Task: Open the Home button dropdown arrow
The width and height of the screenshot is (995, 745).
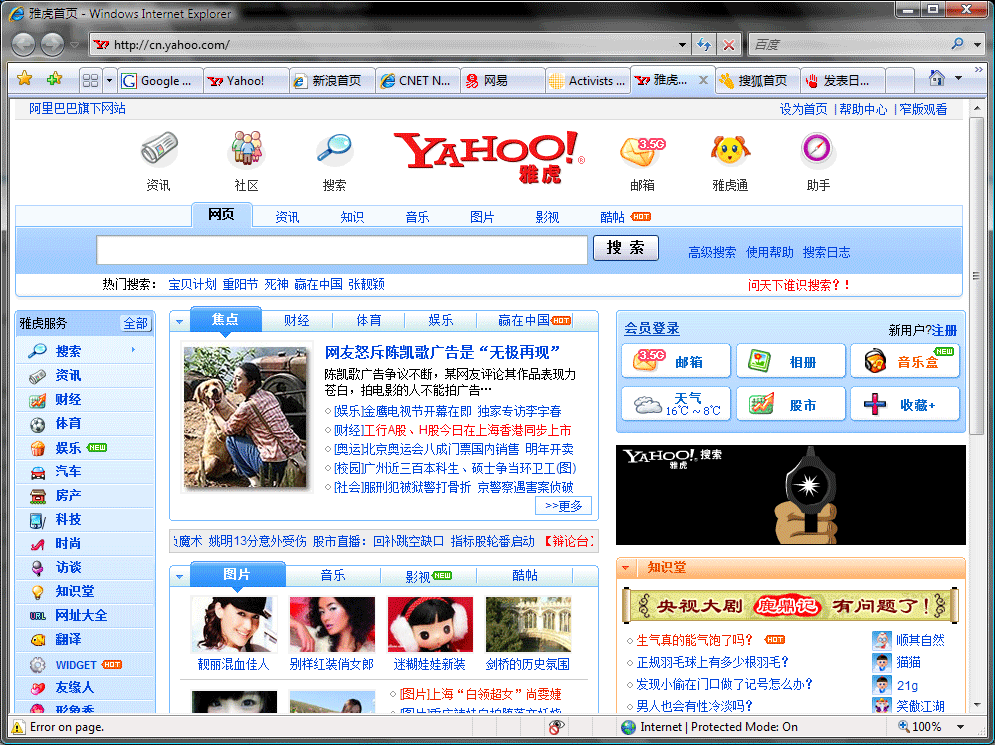Action: click(x=958, y=78)
